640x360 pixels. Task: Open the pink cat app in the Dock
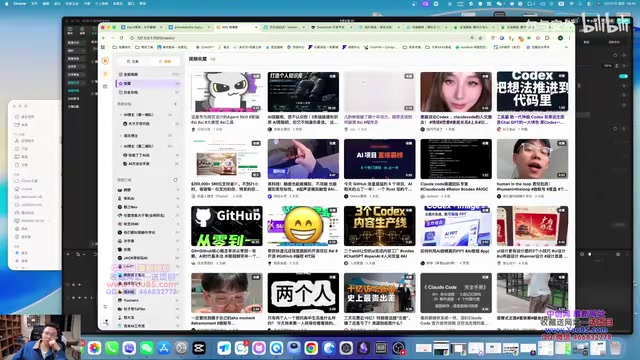pyautogui.click(x=259, y=348)
